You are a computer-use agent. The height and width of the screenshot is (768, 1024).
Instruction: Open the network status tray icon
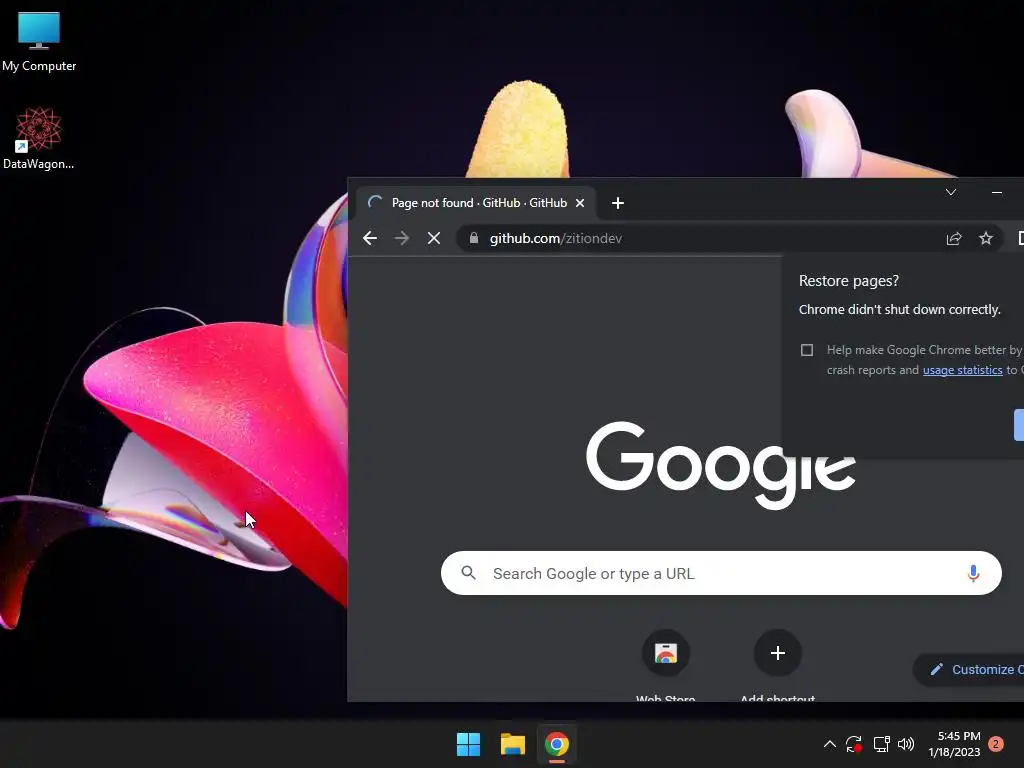tap(881, 744)
